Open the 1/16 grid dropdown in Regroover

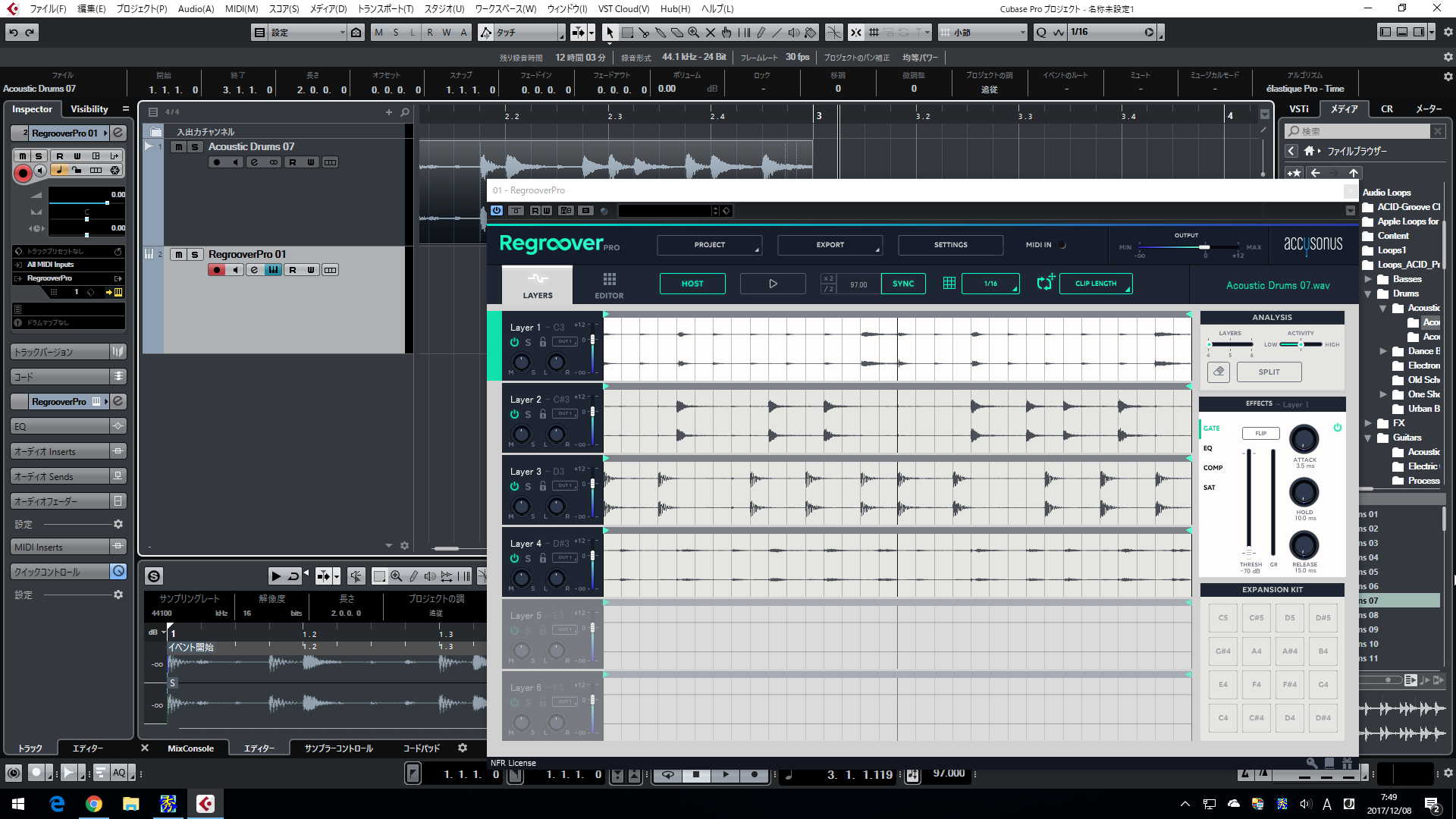[x=990, y=284]
